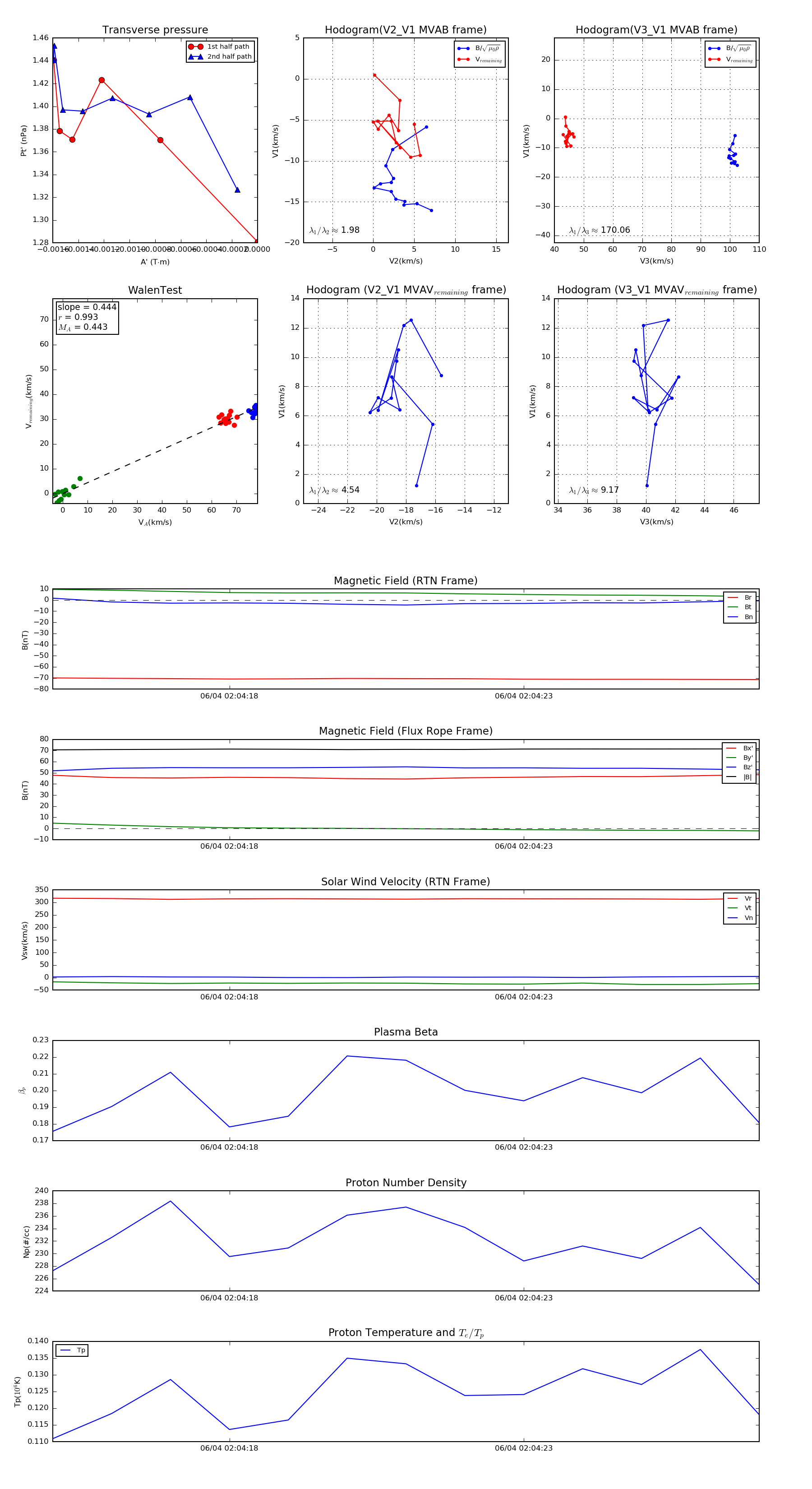
Task: Select the 'Vt' legend entry
Action: pos(740,908)
